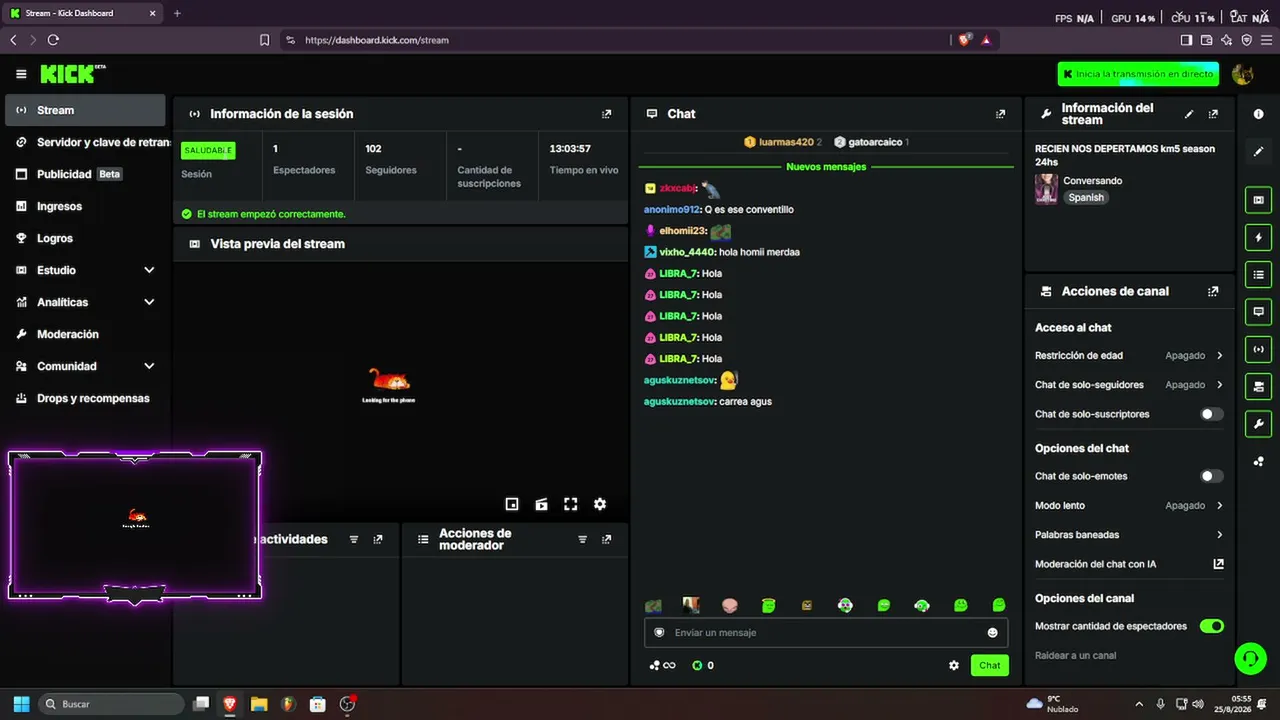Pop out the Información de la sesión panel
This screenshot has width=1280, height=720.
(606, 114)
